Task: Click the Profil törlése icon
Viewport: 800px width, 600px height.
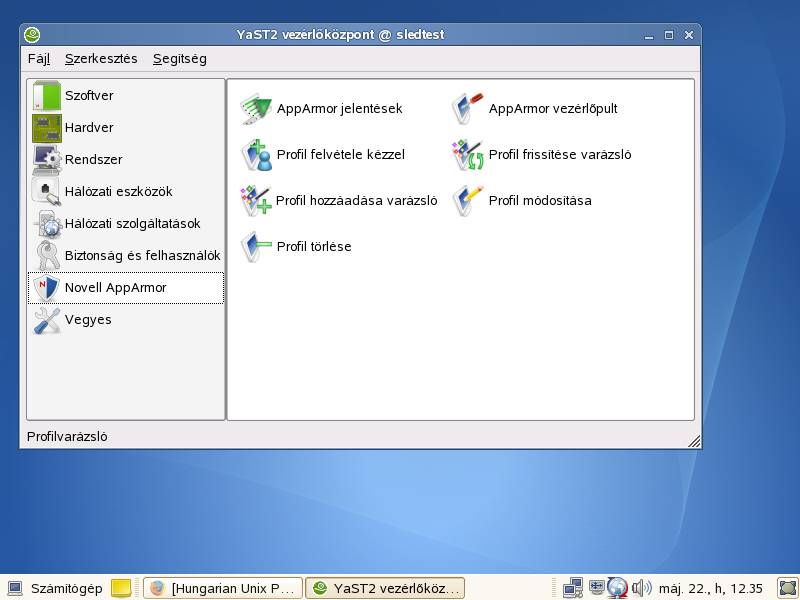Action: (x=256, y=246)
